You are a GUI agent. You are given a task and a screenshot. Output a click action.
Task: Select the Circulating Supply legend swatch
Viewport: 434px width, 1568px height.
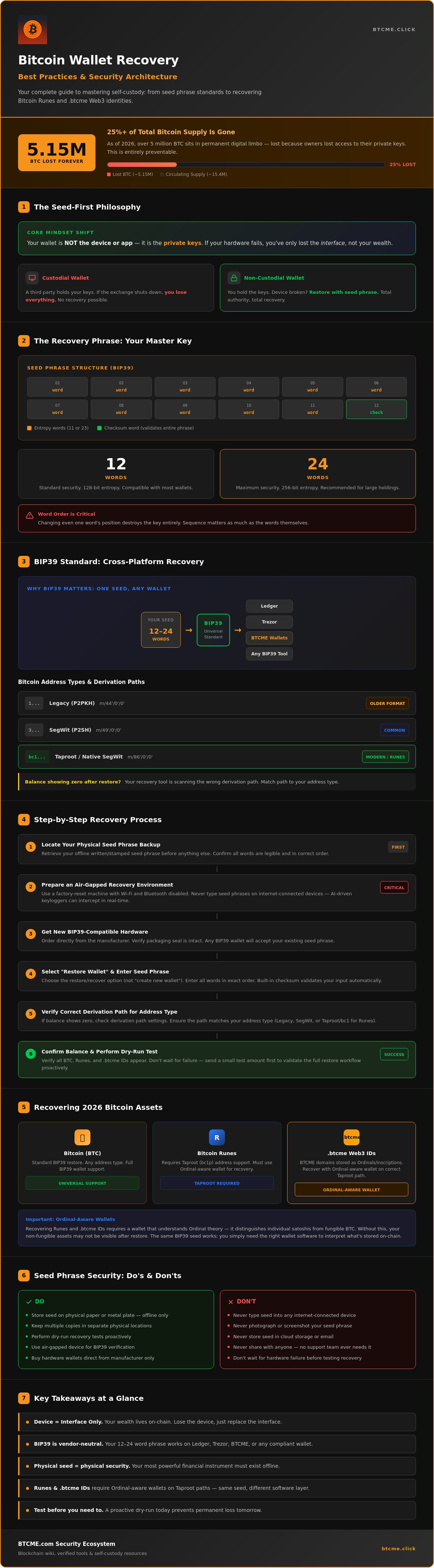click(x=162, y=174)
